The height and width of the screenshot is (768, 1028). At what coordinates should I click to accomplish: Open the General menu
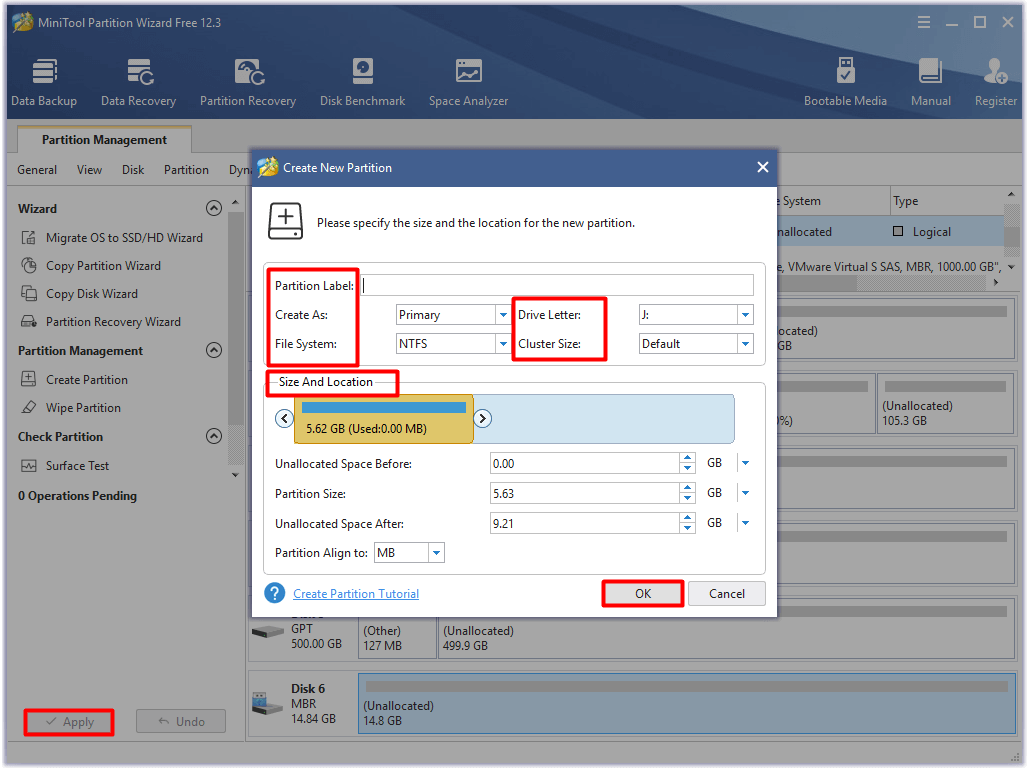pos(37,170)
